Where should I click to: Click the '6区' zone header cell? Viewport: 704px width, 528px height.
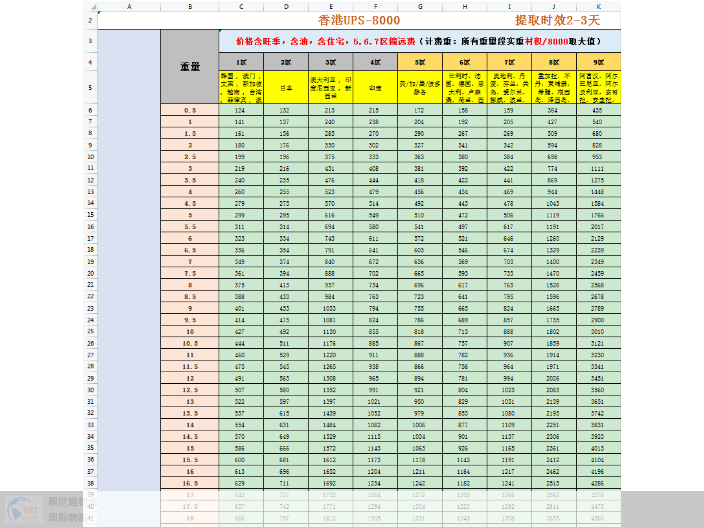pos(465,62)
